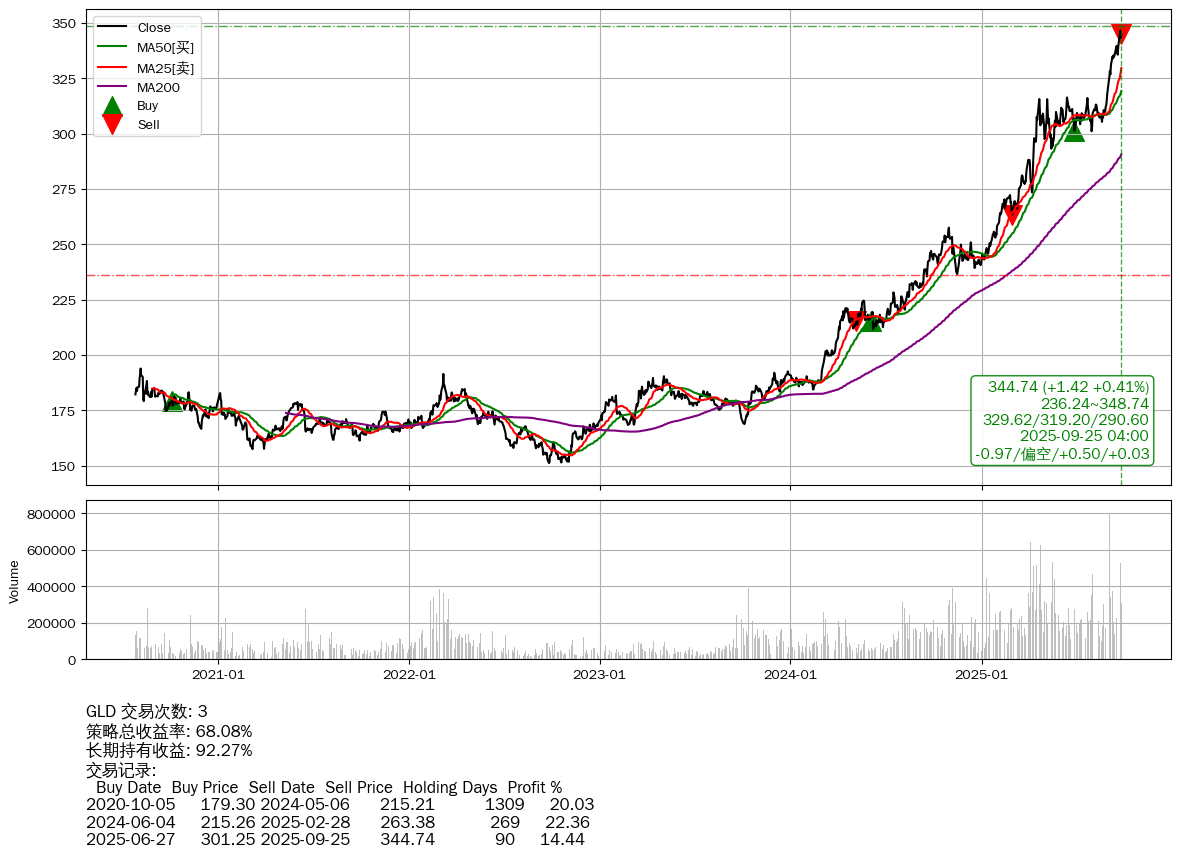Viewport: 1180px width, 857px height.
Task: Click the green info box showing 344.74
Action: [x=1063, y=420]
